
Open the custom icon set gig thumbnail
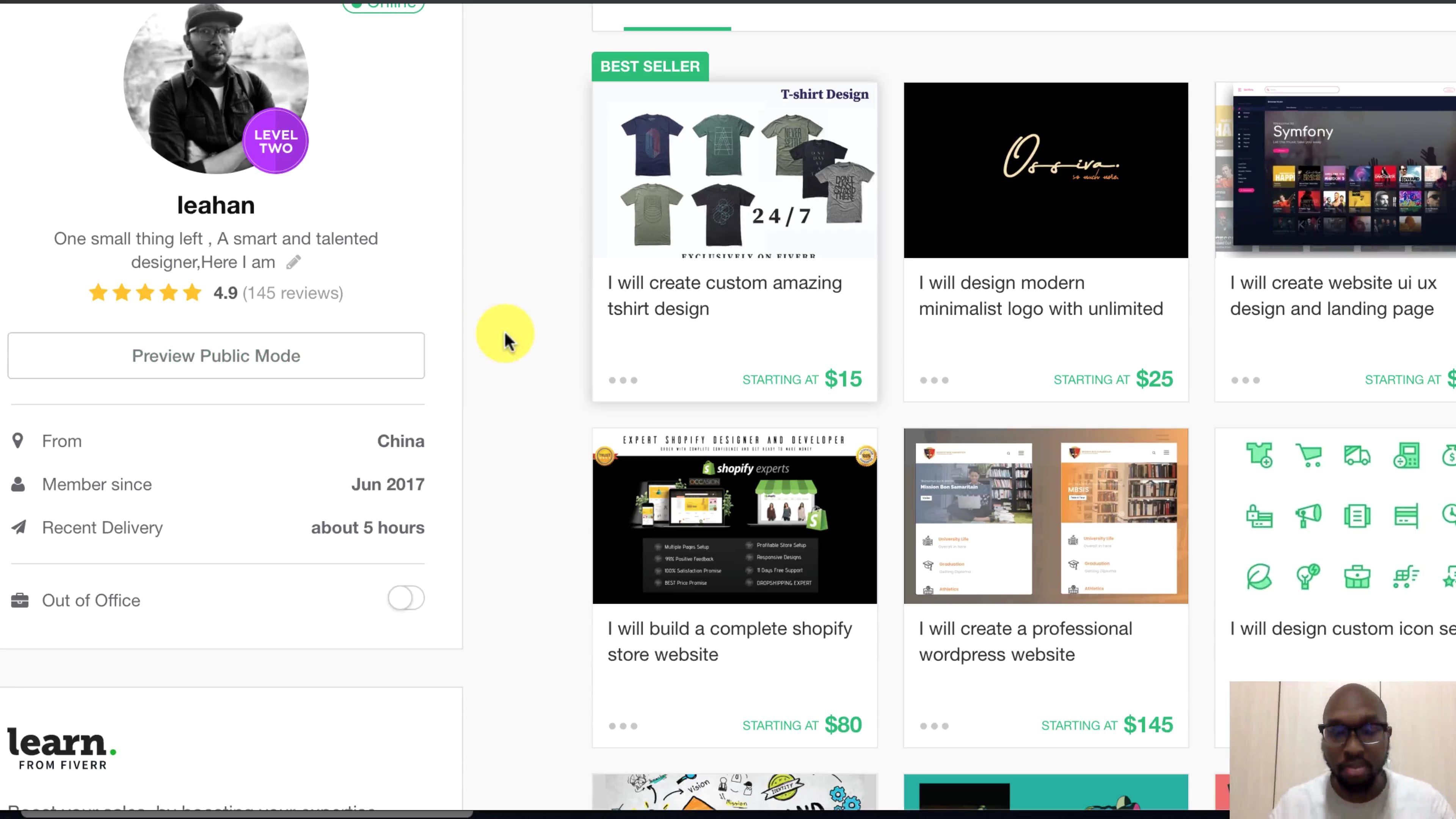pos(1335,516)
